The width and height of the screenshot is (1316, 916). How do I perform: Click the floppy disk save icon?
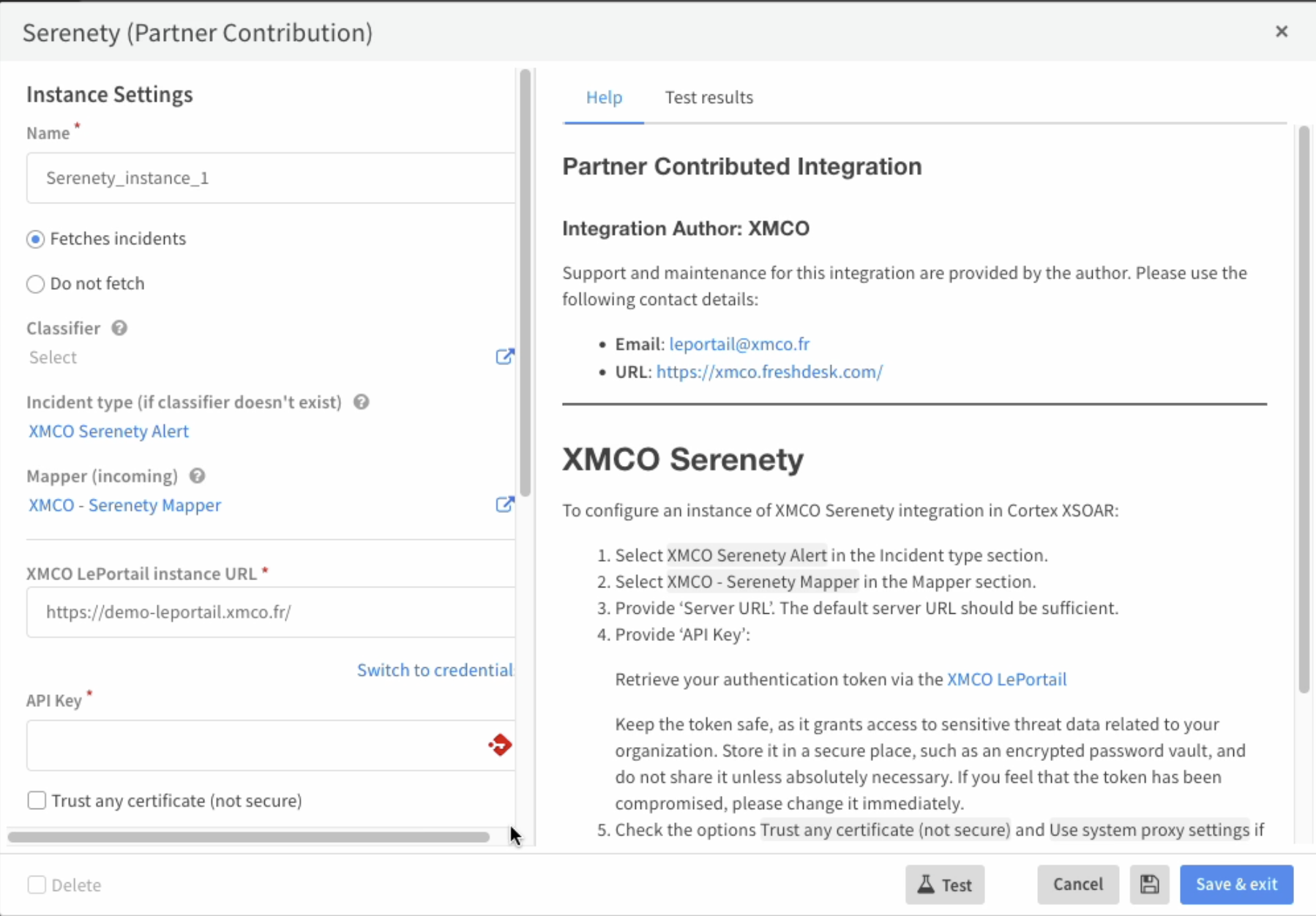tap(1149, 884)
